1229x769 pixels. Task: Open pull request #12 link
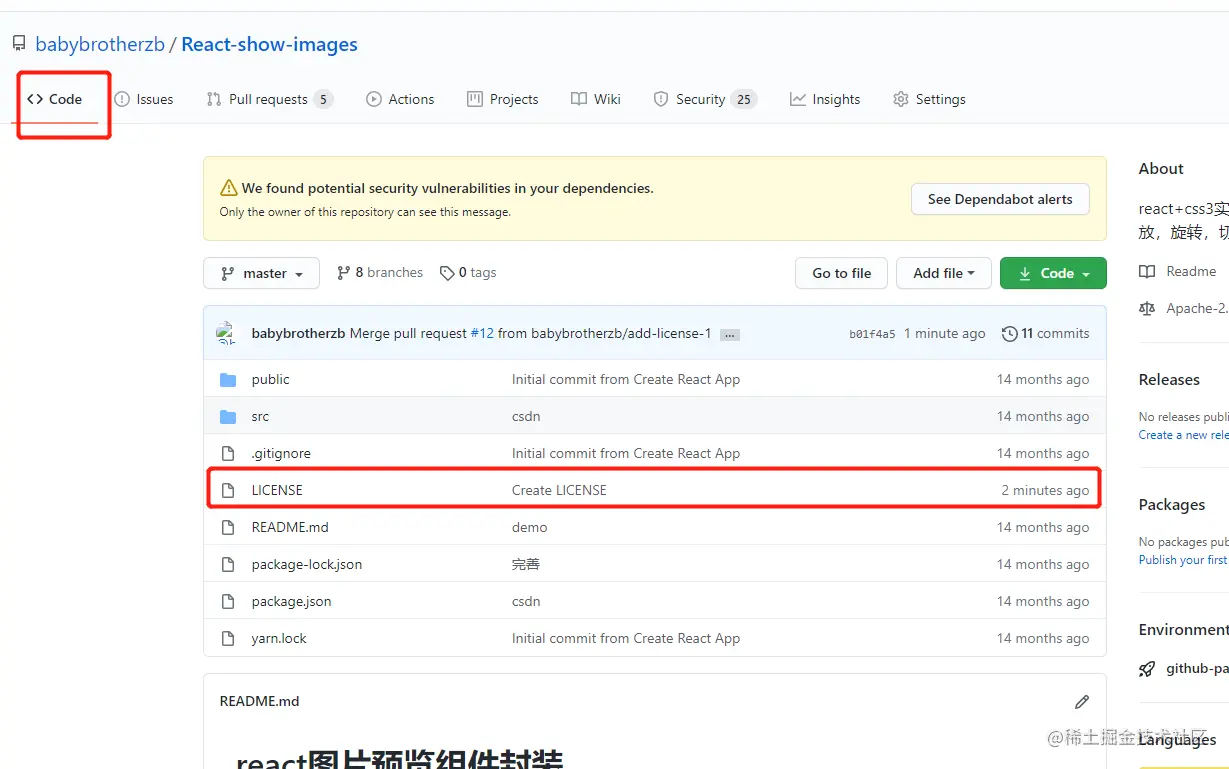[x=482, y=333]
